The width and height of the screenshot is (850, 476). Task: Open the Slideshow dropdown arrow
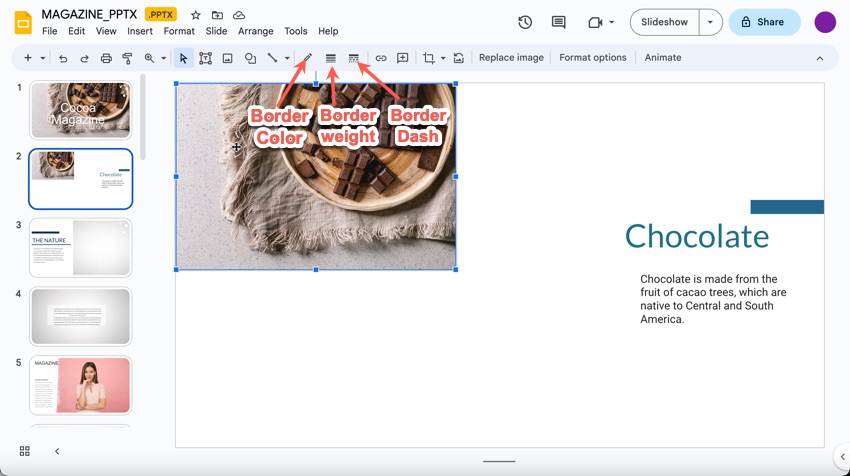pos(710,22)
